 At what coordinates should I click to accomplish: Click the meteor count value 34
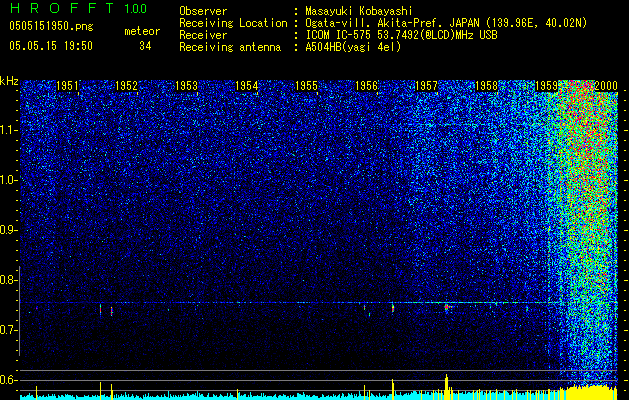click(145, 46)
